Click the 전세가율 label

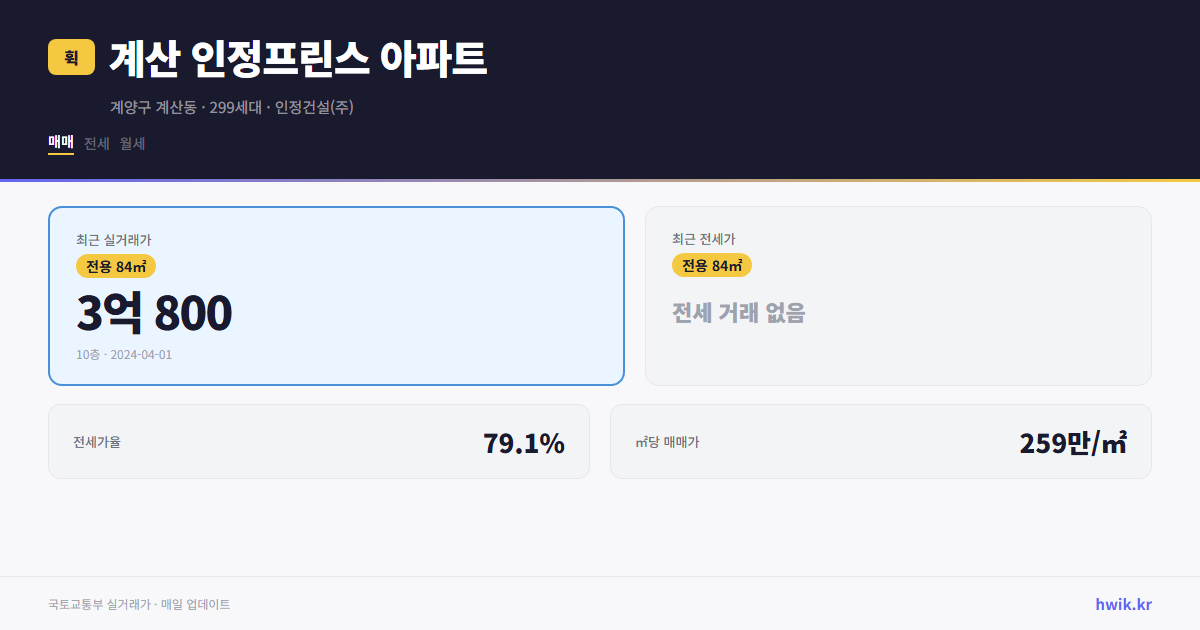97,441
